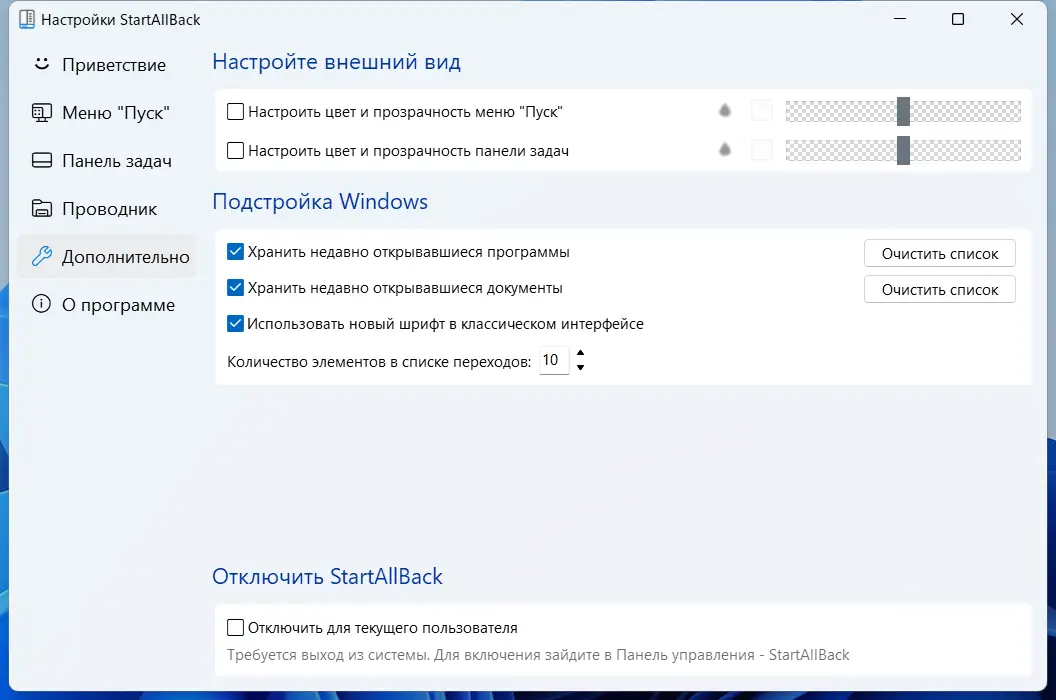Click the taskbar transparency slider handle
The image size is (1056, 700).
903,150
